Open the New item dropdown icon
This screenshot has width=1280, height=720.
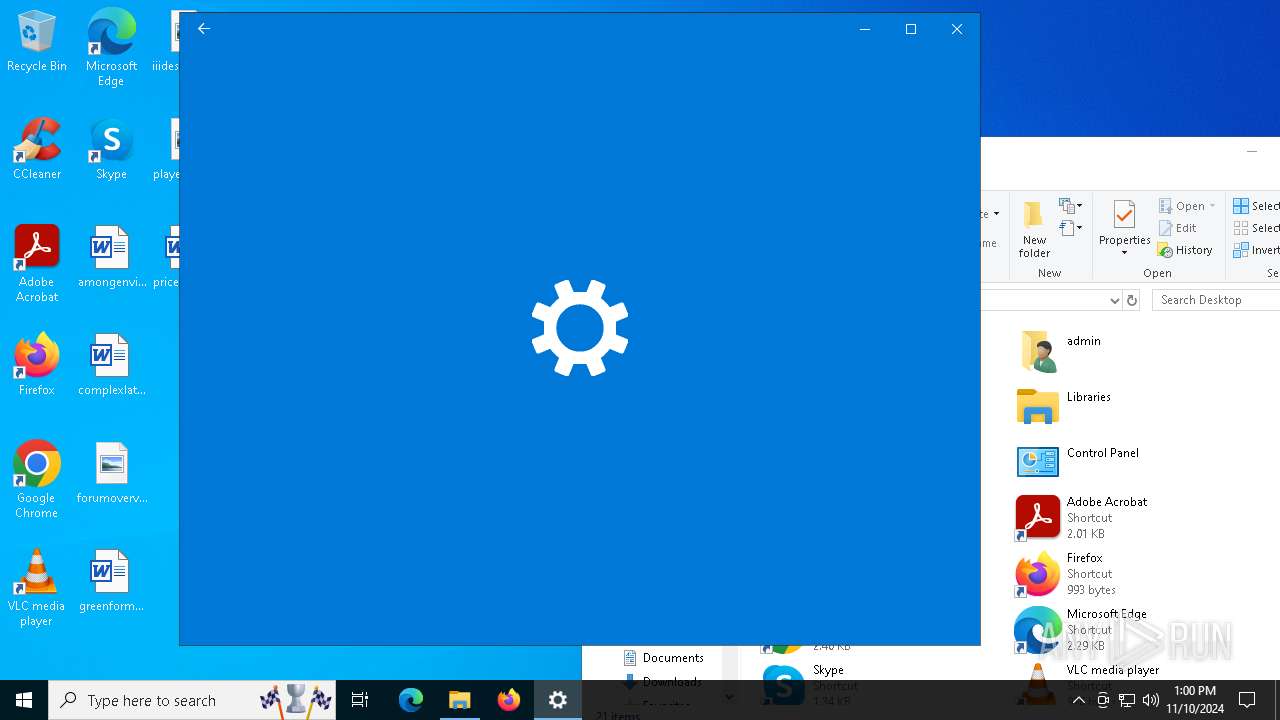[1071, 206]
